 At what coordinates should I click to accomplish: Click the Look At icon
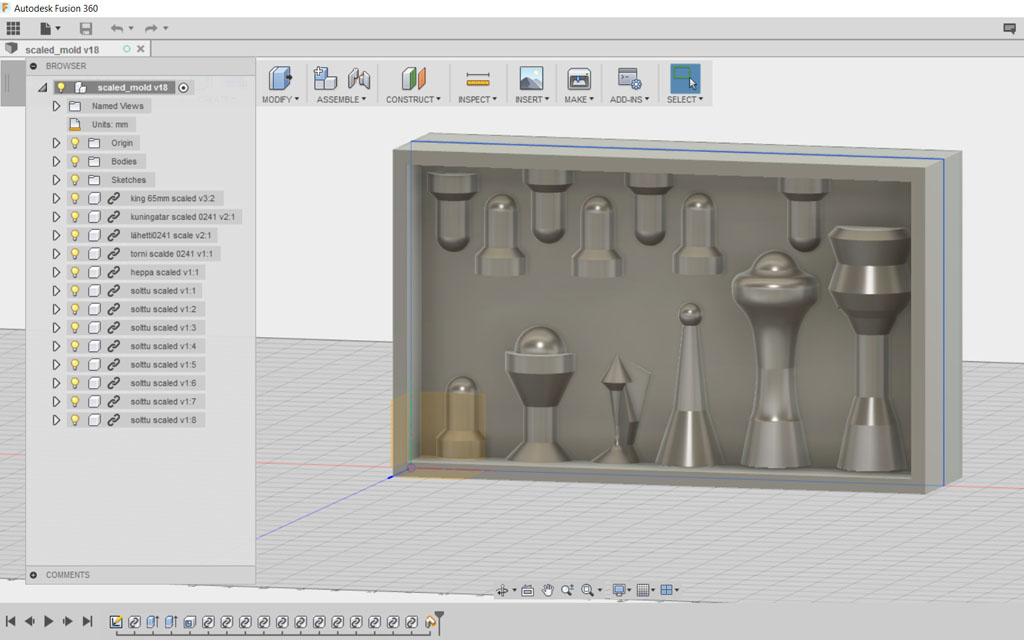click(528, 590)
